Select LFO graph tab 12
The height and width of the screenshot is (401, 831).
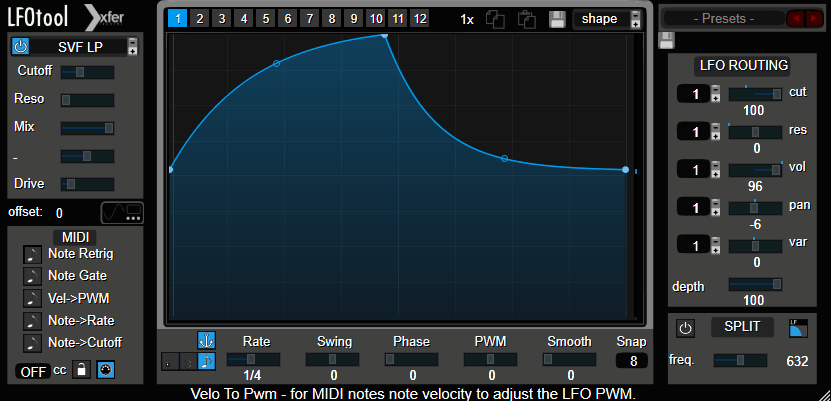tap(420, 19)
